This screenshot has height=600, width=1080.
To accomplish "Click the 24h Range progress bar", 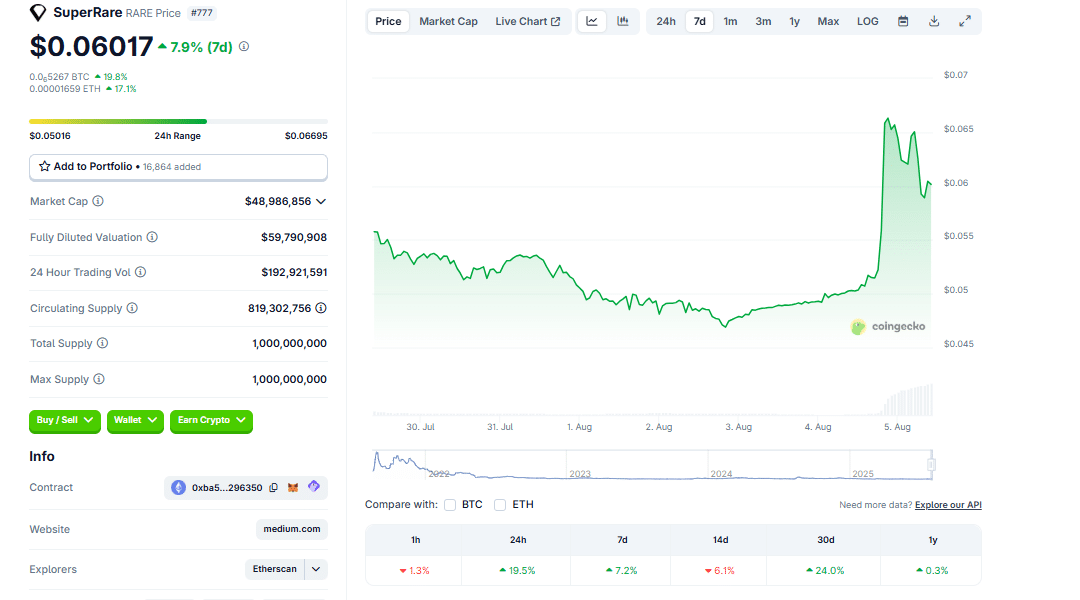I will (x=178, y=121).
